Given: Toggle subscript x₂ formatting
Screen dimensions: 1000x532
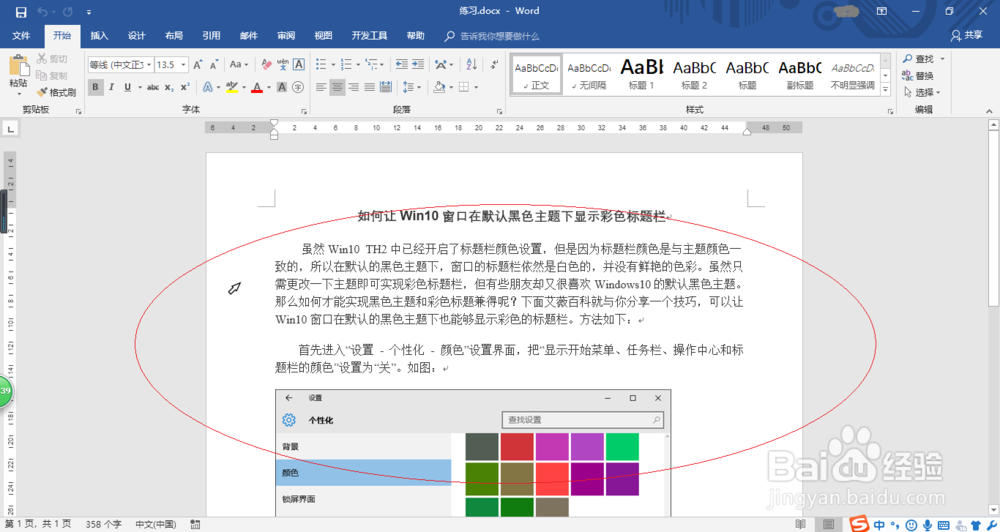Looking at the screenshot, I should [168, 87].
